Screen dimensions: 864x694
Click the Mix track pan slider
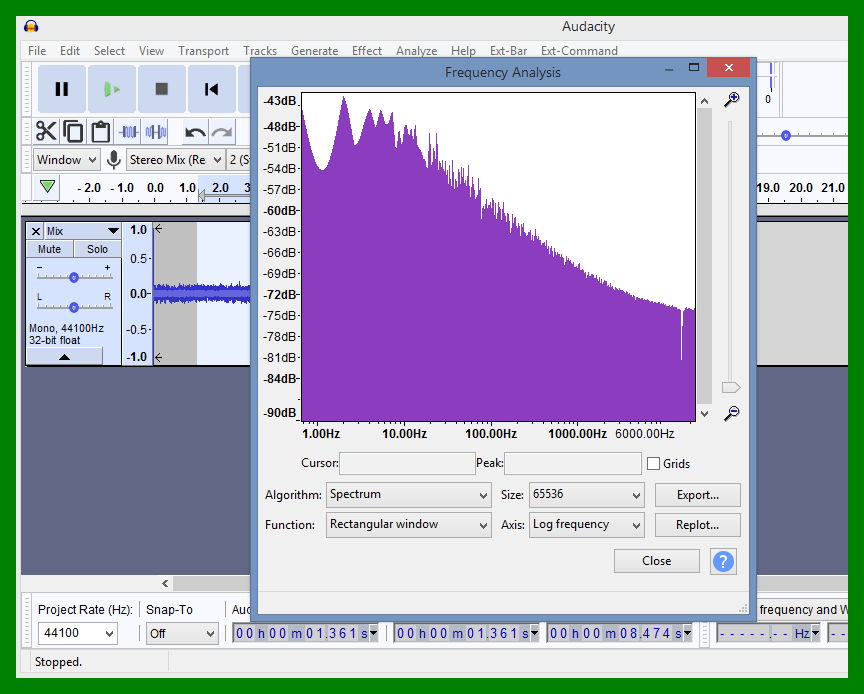74,306
